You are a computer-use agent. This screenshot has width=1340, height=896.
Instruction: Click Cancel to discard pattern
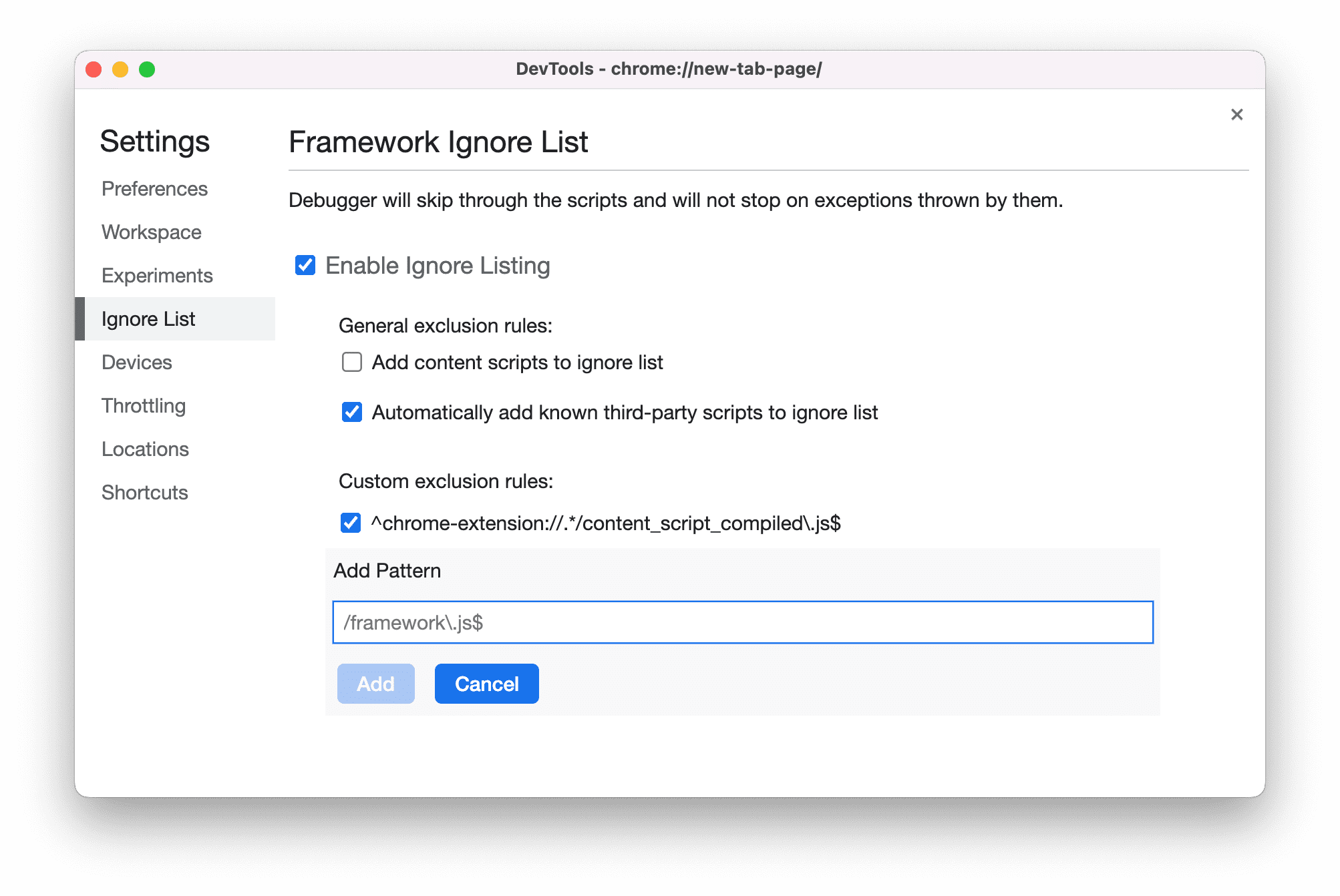pyautogui.click(x=487, y=684)
